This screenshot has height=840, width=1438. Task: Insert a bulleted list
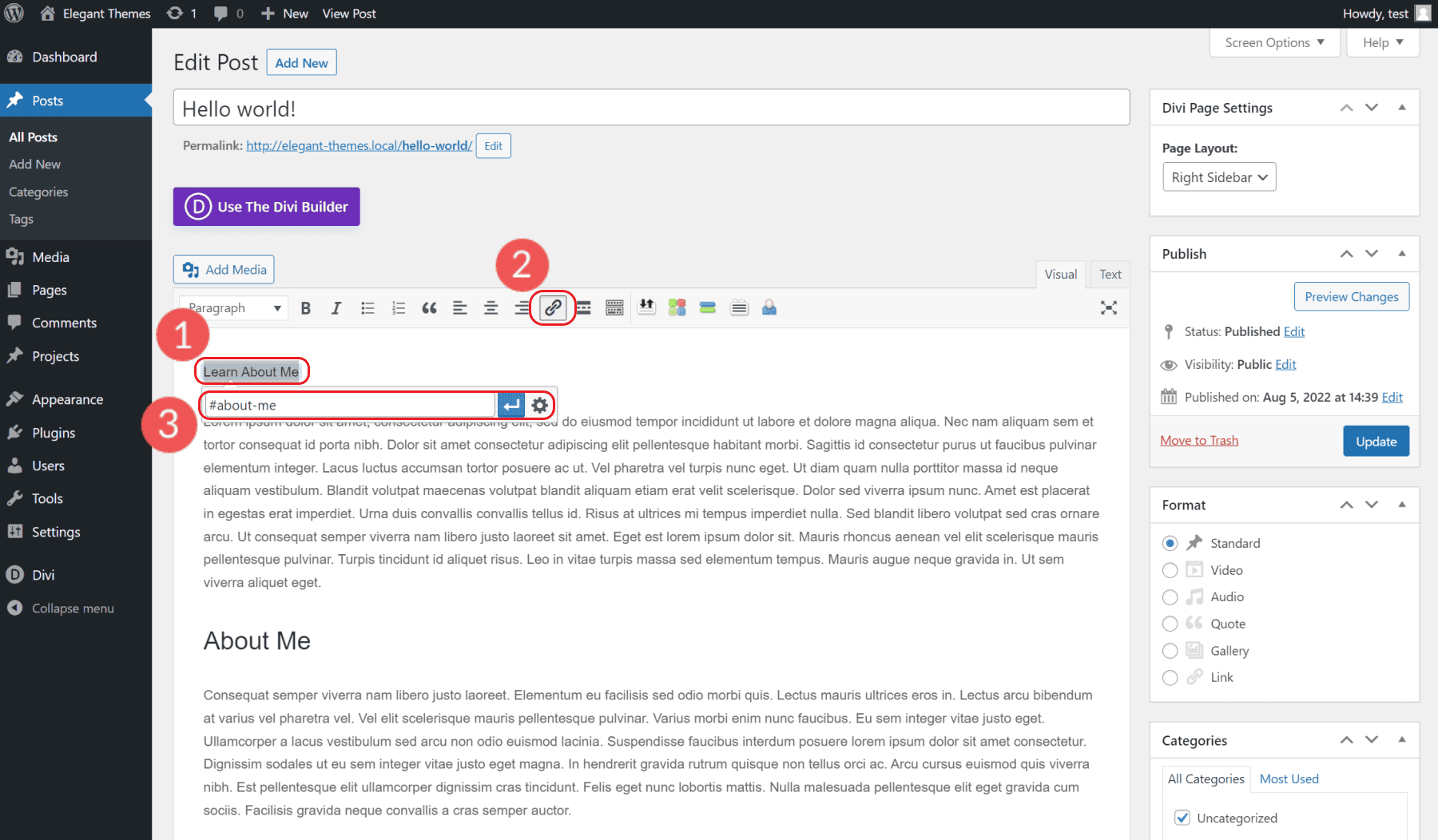point(367,307)
